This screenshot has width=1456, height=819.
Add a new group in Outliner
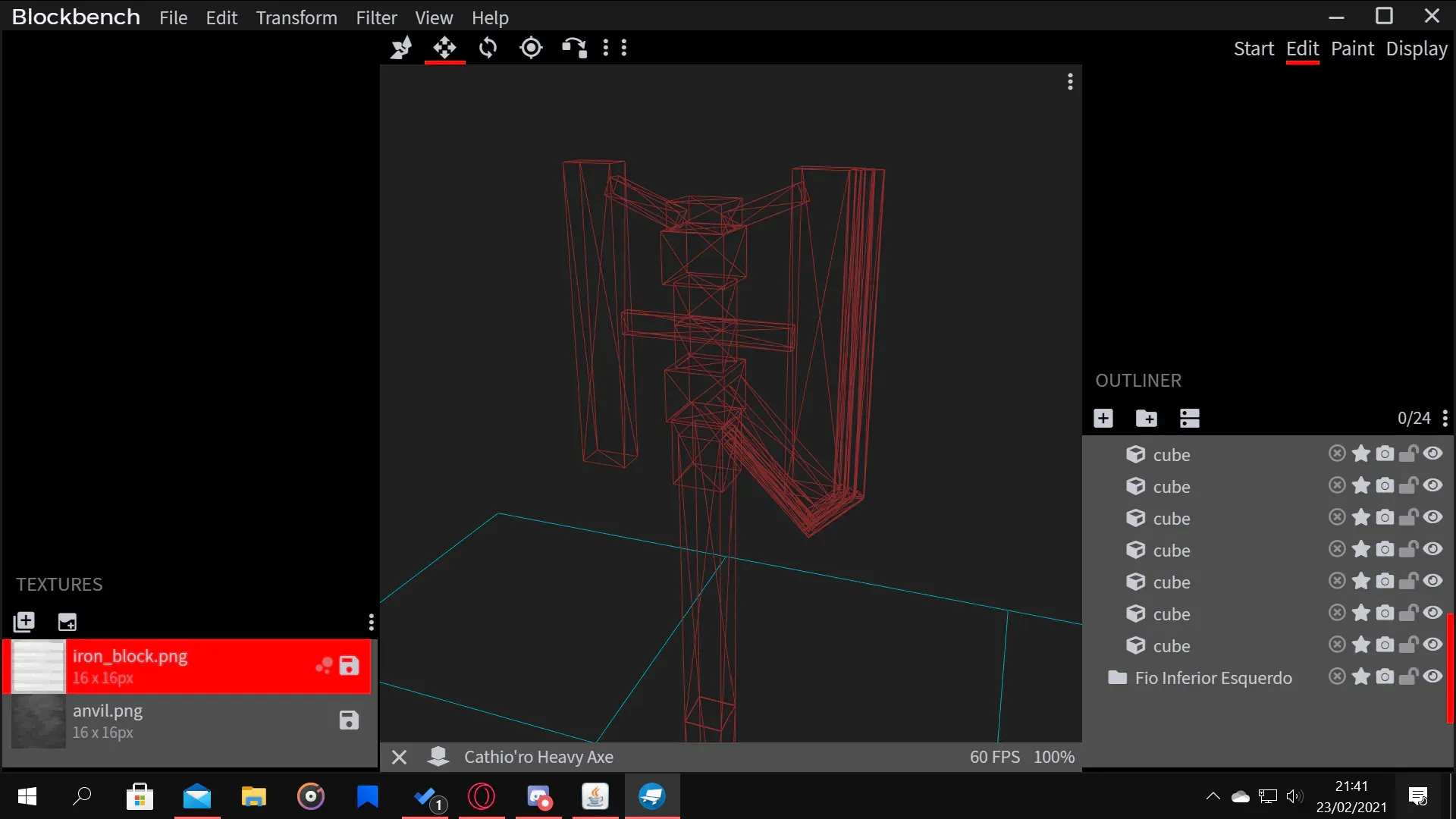[x=1147, y=418]
